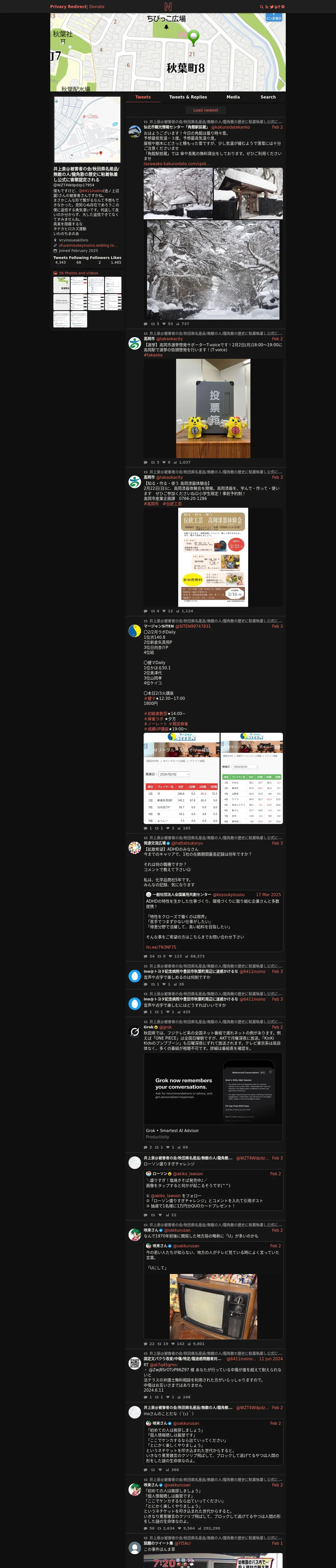Click the comment icon on Grok tweet
The width and height of the screenshot is (336, 1568).
[x=146, y=1148]
